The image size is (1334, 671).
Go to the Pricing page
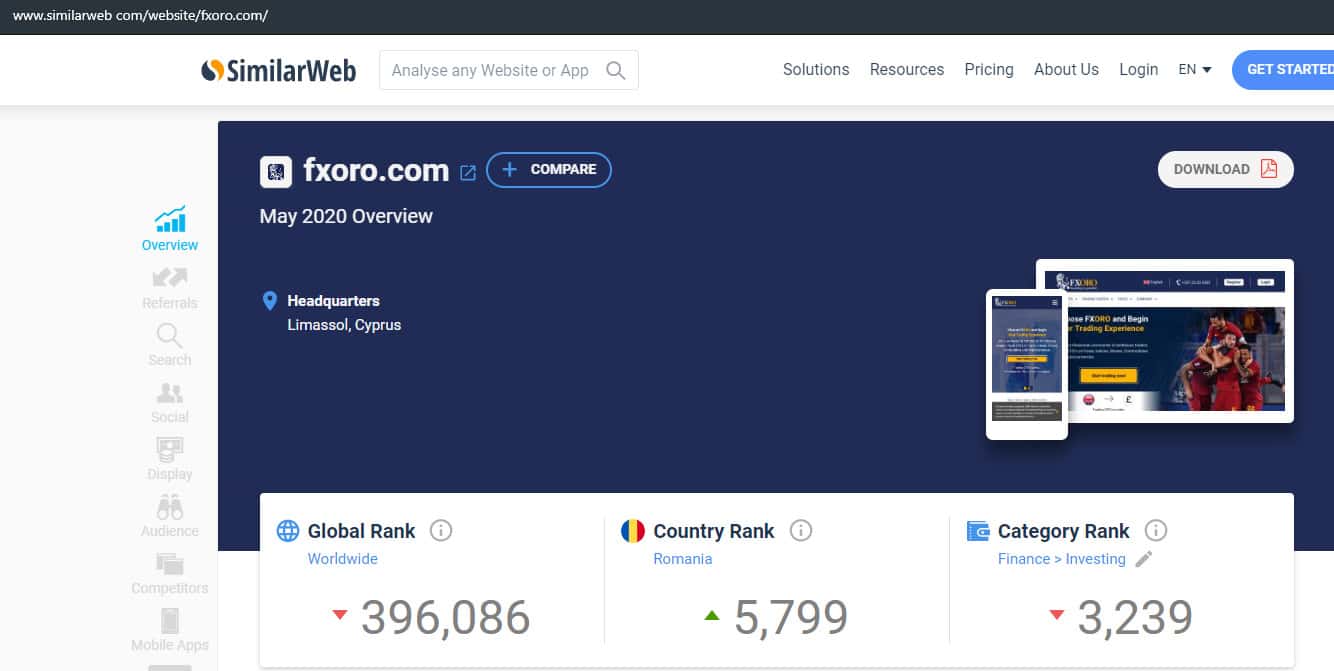(989, 69)
